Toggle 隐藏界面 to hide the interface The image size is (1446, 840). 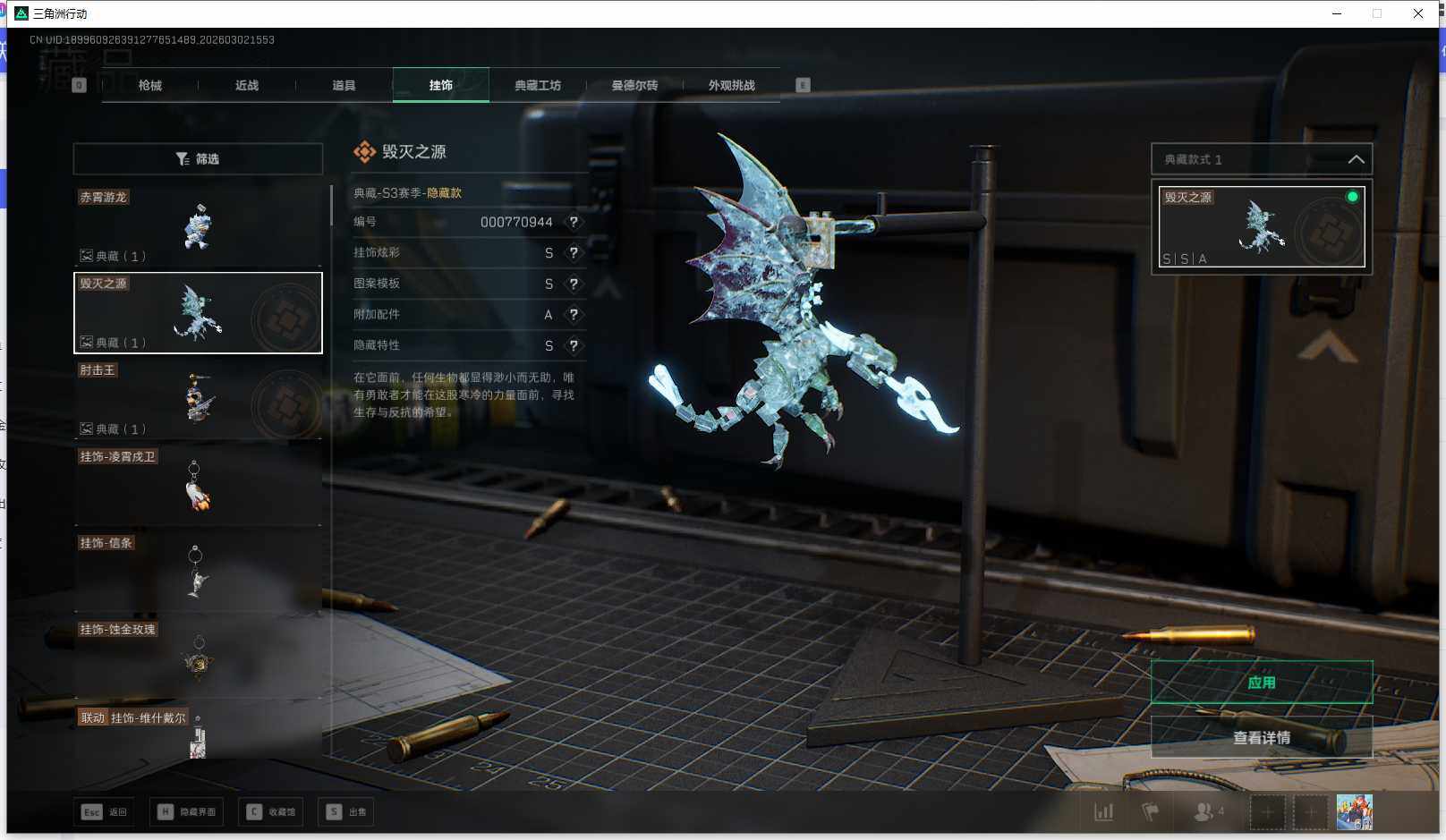[187, 812]
